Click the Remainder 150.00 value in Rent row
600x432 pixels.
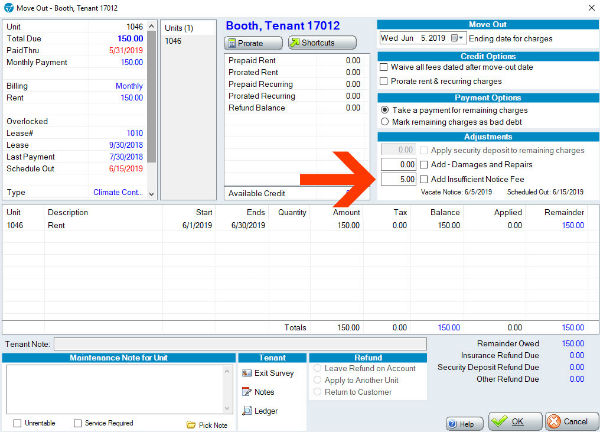(573, 225)
